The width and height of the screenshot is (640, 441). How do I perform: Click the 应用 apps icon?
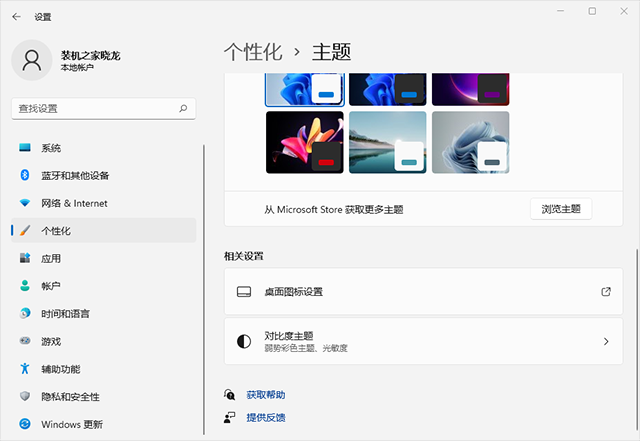[25, 258]
